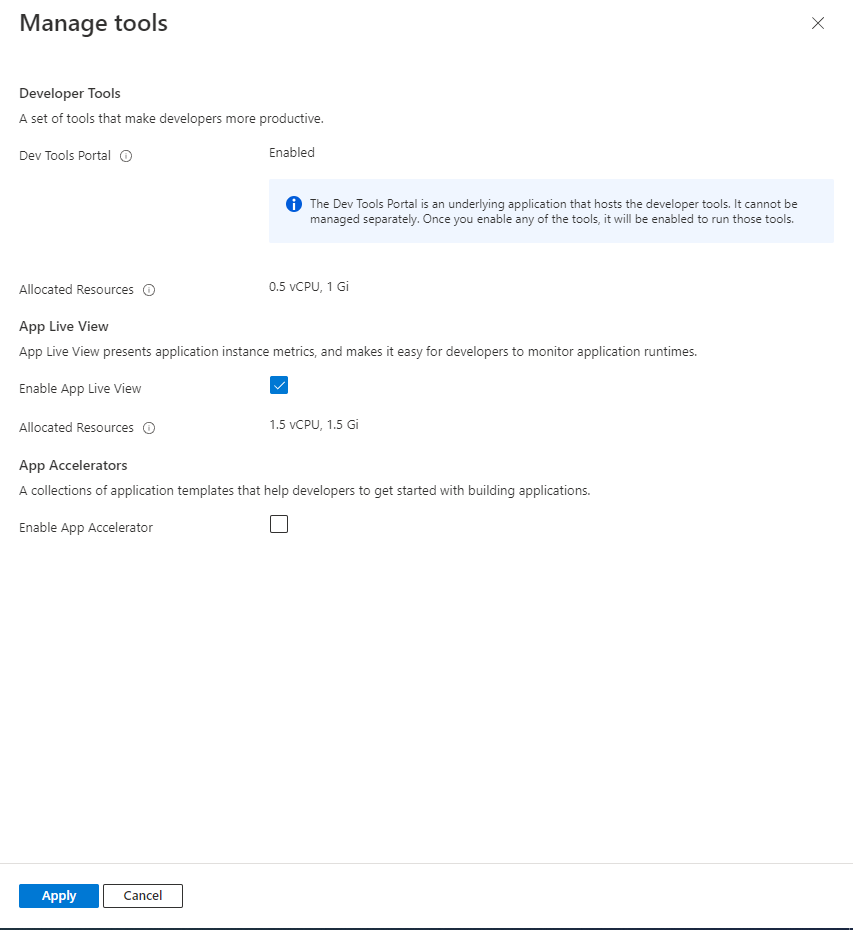Click the blue info icon in the banner
The width and height of the screenshot is (853, 930).
click(x=294, y=204)
